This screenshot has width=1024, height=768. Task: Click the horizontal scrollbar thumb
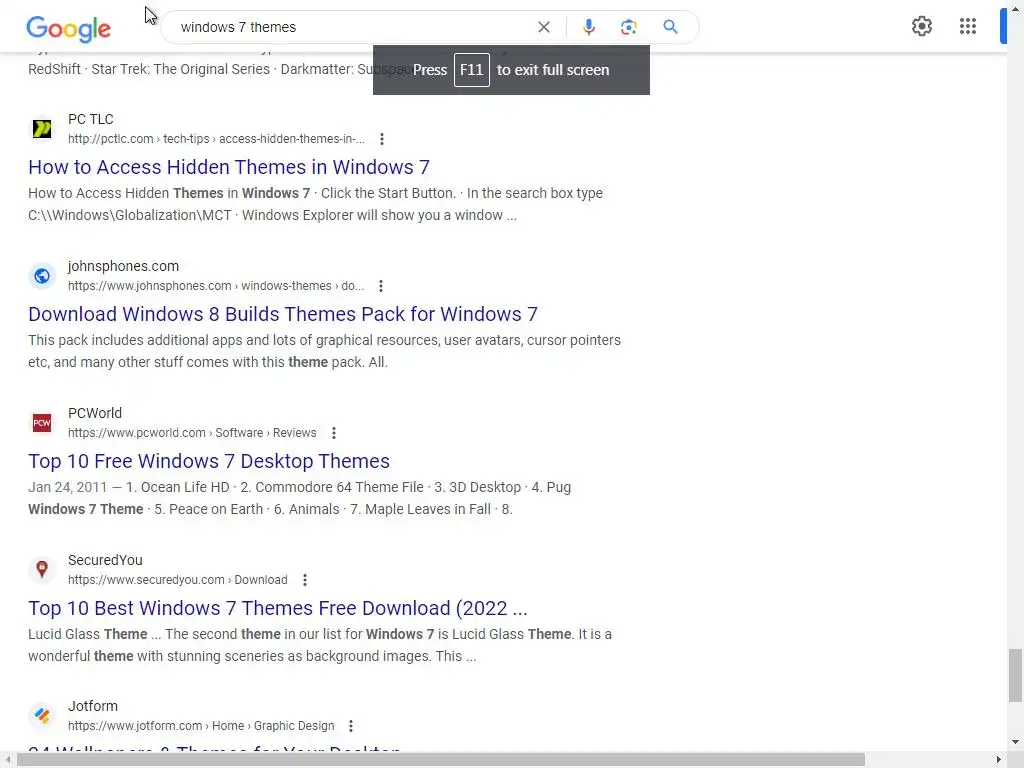pos(441,760)
